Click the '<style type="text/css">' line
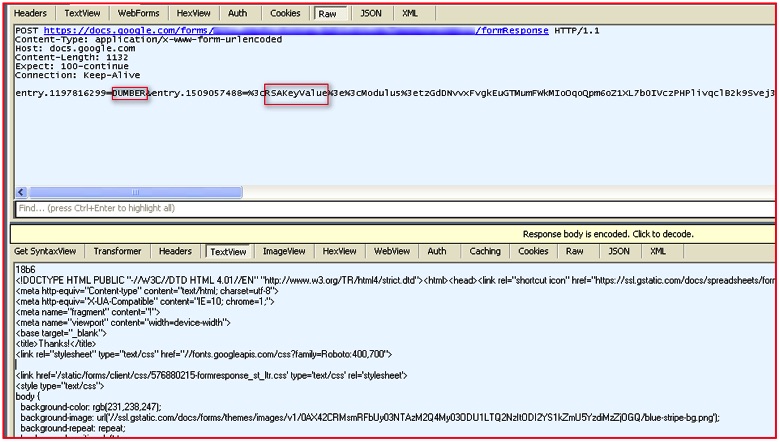 [x=60, y=386]
